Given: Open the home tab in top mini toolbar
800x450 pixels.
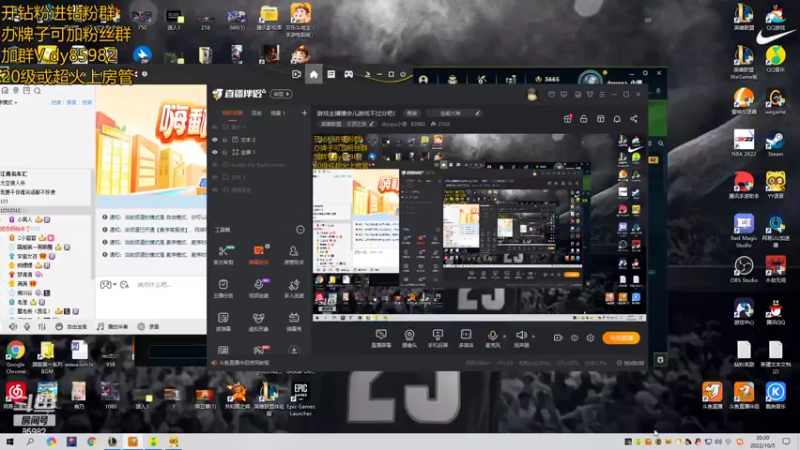Looking at the screenshot, I should 314,74.
